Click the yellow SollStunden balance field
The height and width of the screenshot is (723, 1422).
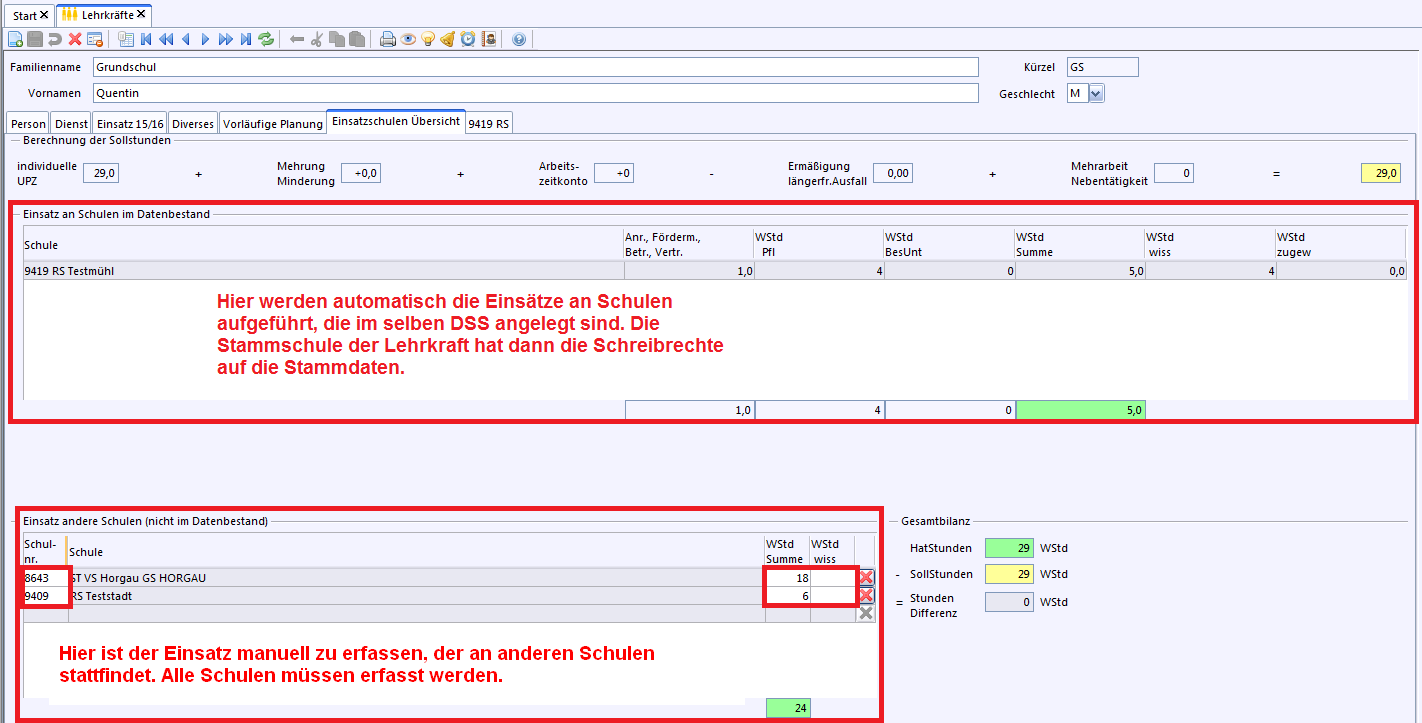point(1009,574)
